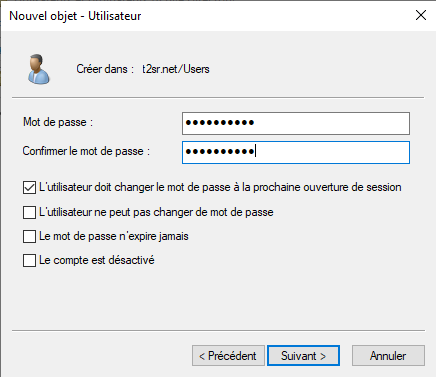Uncheck the must-change-password-at-next-logon checkbox box
The width and height of the screenshot is (436, 377).
coord(29,187)
